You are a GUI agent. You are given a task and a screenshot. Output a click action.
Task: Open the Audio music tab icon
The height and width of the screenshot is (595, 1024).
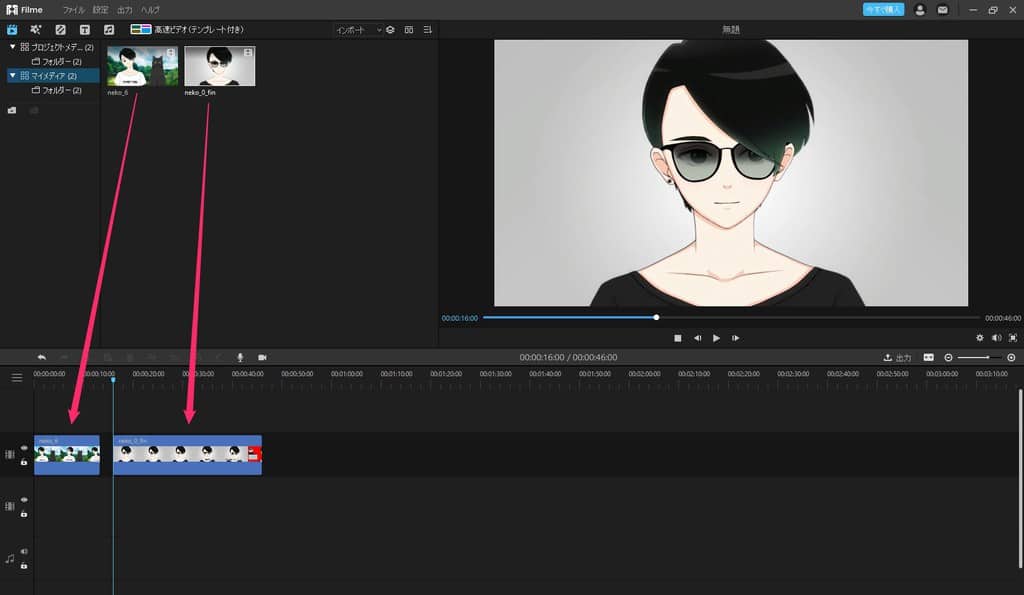(108, 29)
